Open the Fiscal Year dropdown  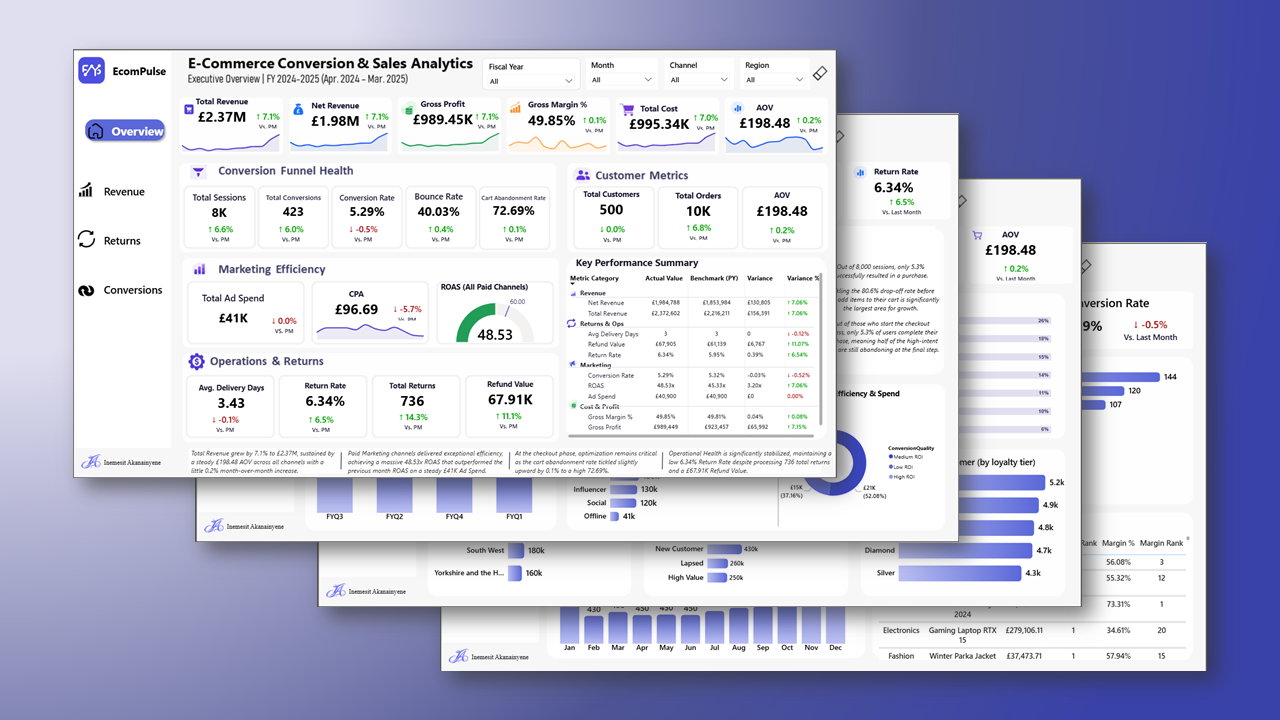[x=530, y=81]
